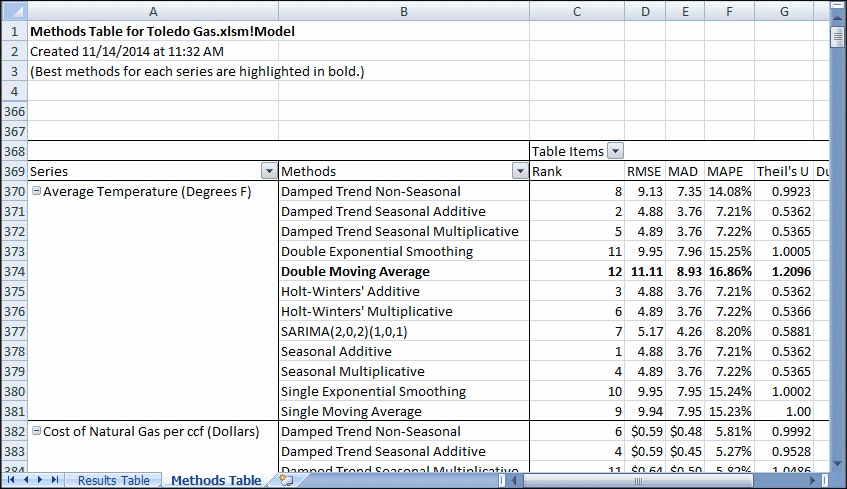The height and width of the screenshot is (489, 847).
Task: Select column D header
Action: coord(645,11)
